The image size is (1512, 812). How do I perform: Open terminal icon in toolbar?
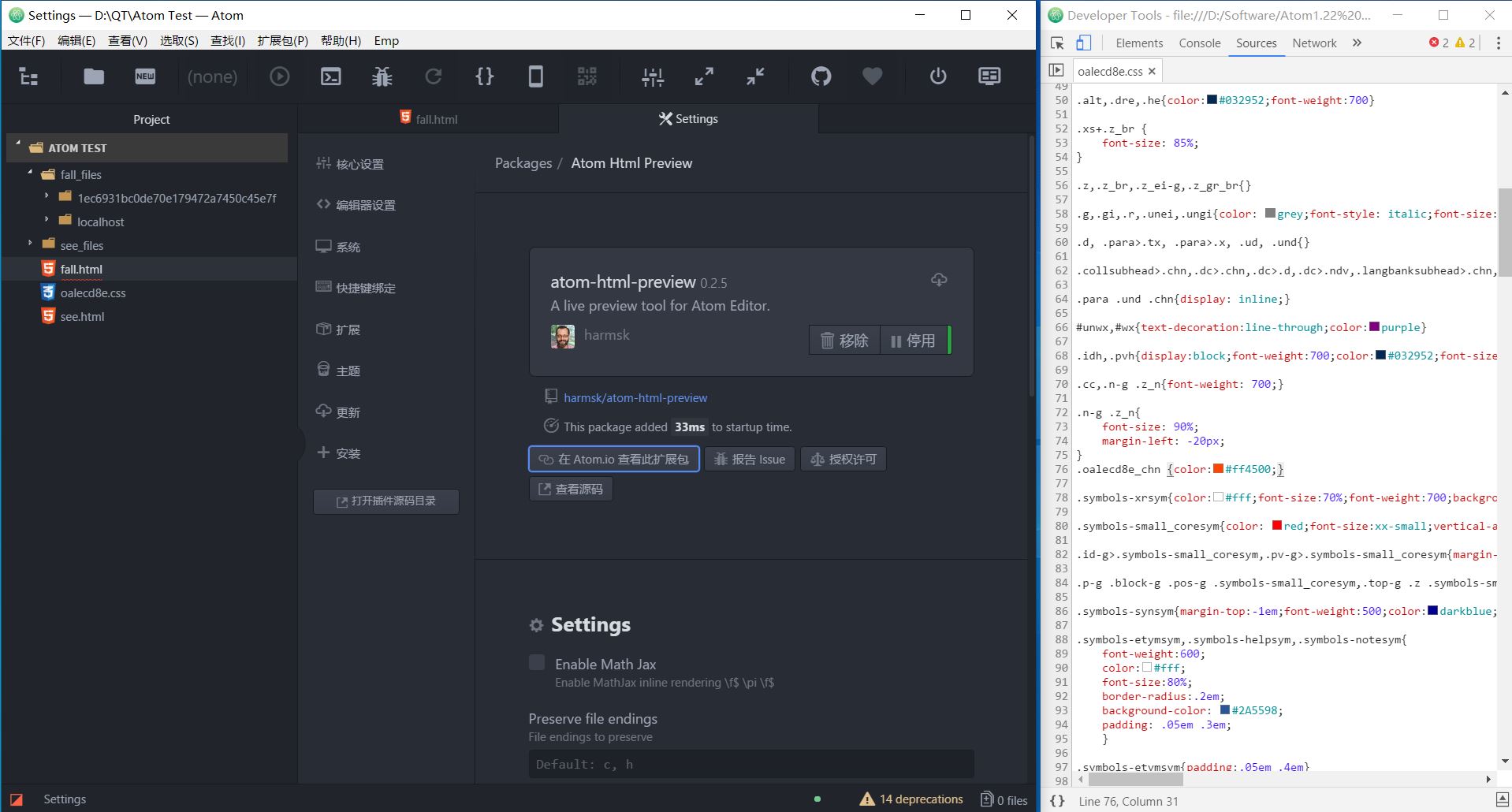(x=331, y=76)
